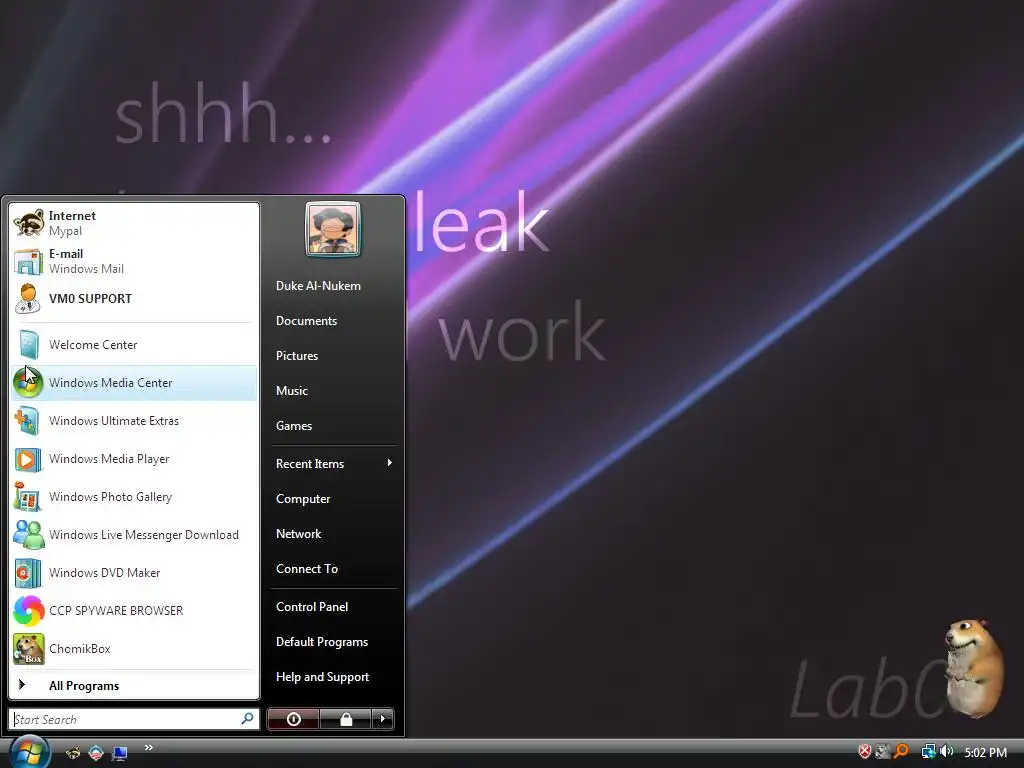Image resolution: width=1024 pixels, height=768 pixels.
Task: Open Windows Live Messenger Download
Action: (x=135, y=535)
